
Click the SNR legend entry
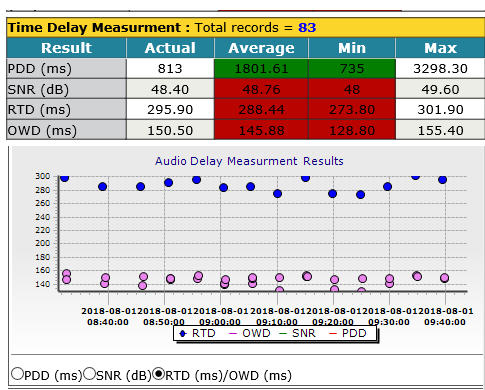(299, 333)
